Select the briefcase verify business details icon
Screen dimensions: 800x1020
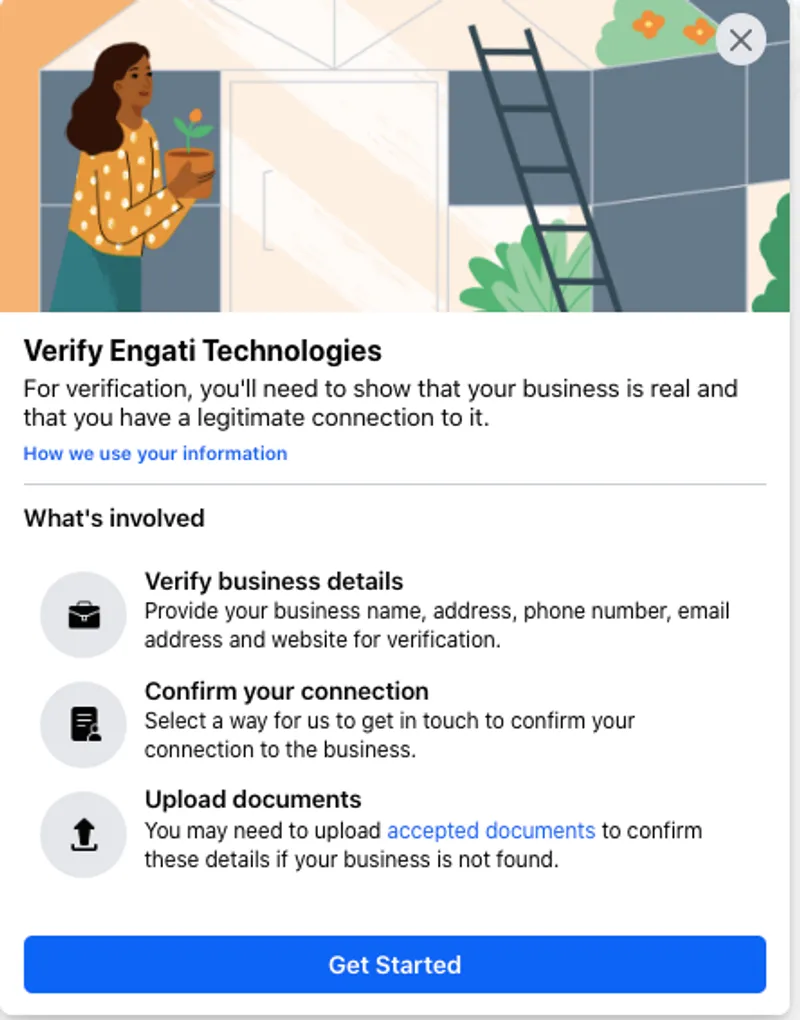click(x=83, y=614)
